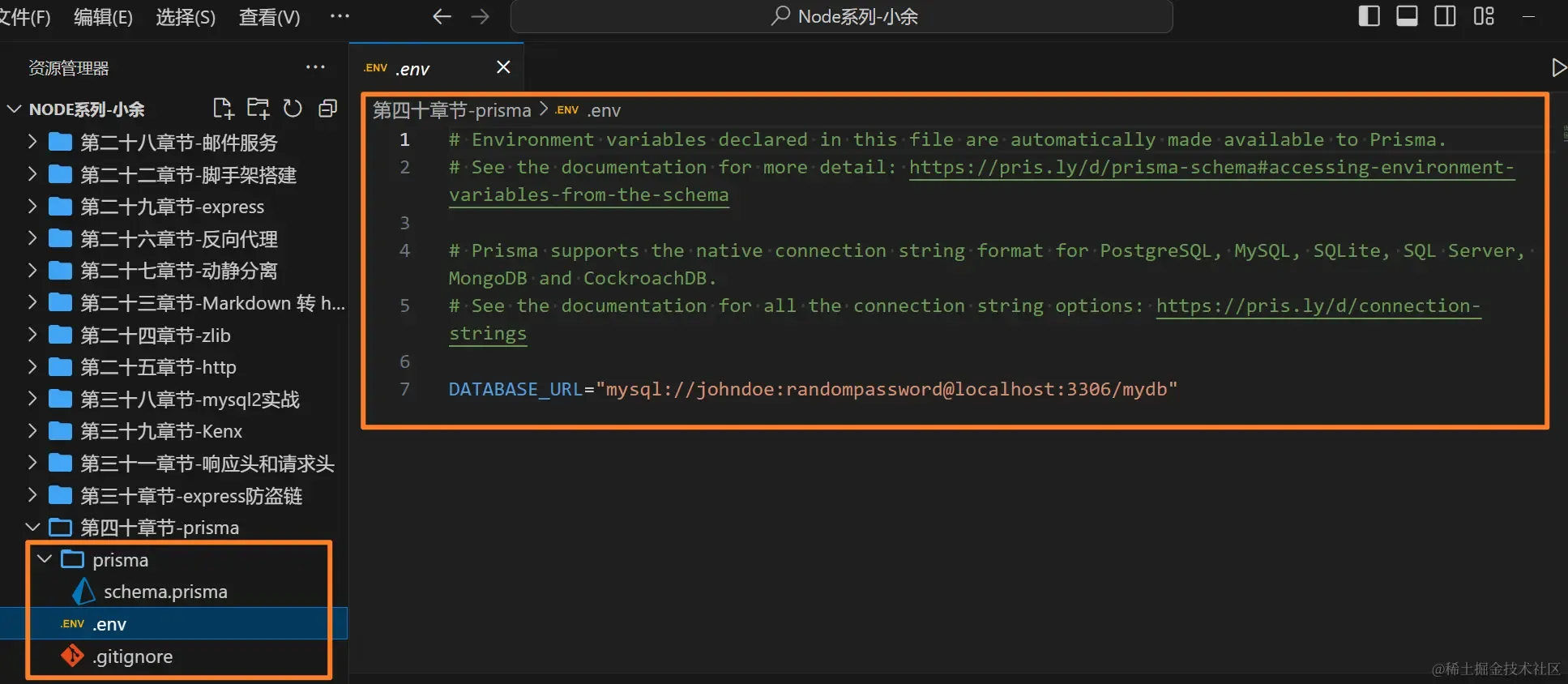The image size is (1568, 684).
Task: Open explorer panel more actions menu
Action: click(x=315, y=67)
